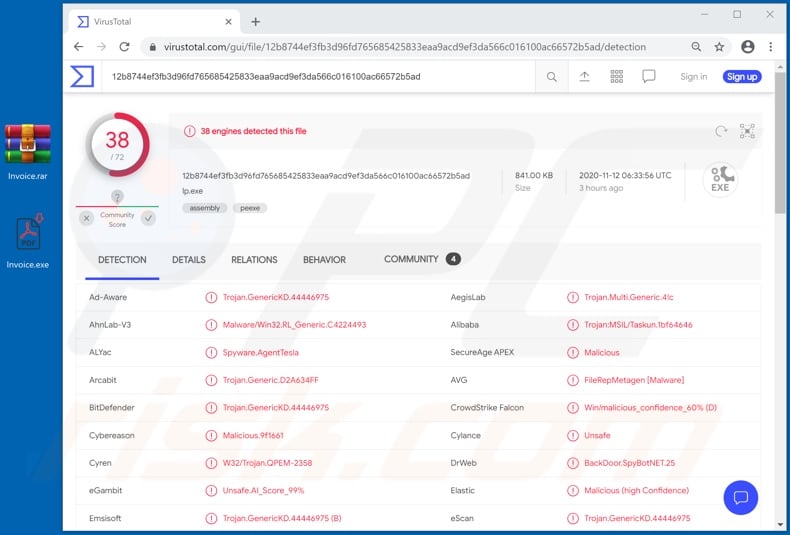
Task: Click BackDoor.SpyBotNET.25 DrWeb result
Action: (x=629, y=463)
